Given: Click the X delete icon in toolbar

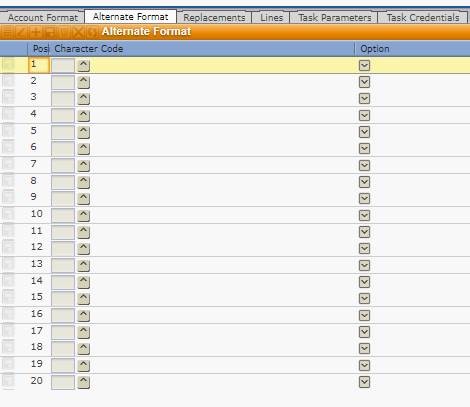Looking at the screenshot, I should tap(78, 32).
